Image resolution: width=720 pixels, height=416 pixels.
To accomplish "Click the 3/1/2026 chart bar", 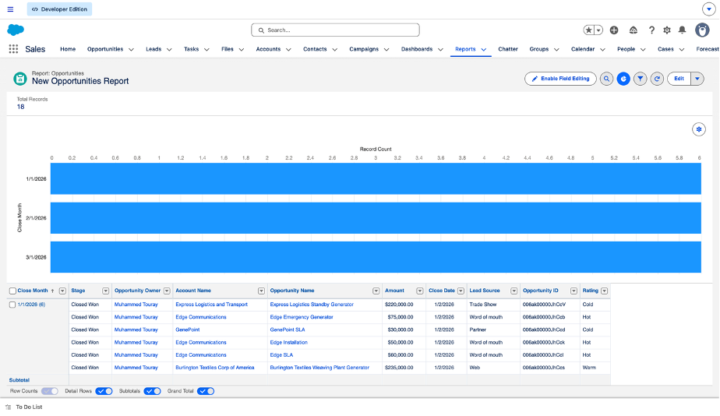I will click(x=376, y=257).
